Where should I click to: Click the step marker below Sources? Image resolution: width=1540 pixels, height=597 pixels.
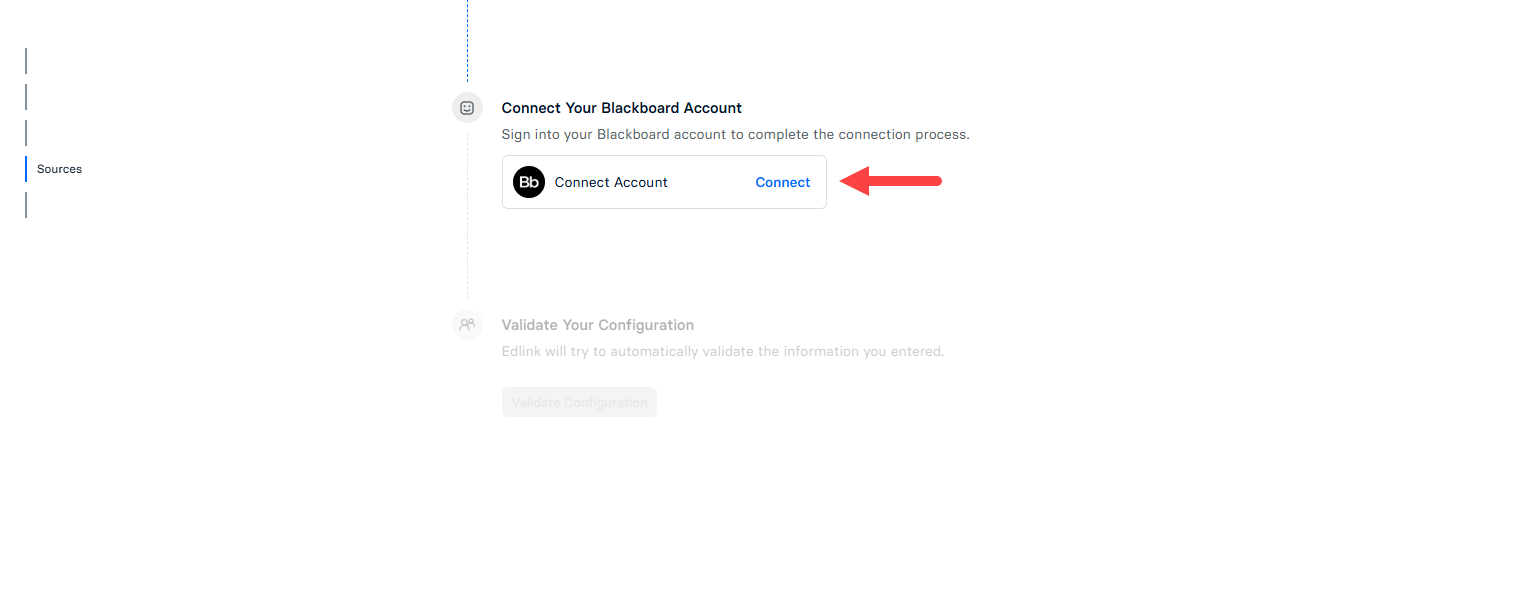pos(26,204)
